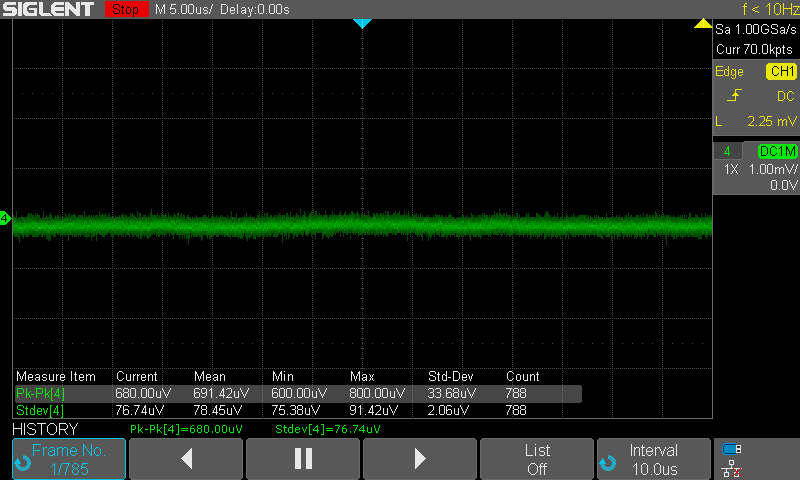Click the Stdev[4]=76.74uV readout below table
Image resolution: width=800 pixels, height=480 pixels.
coord(328,429)
